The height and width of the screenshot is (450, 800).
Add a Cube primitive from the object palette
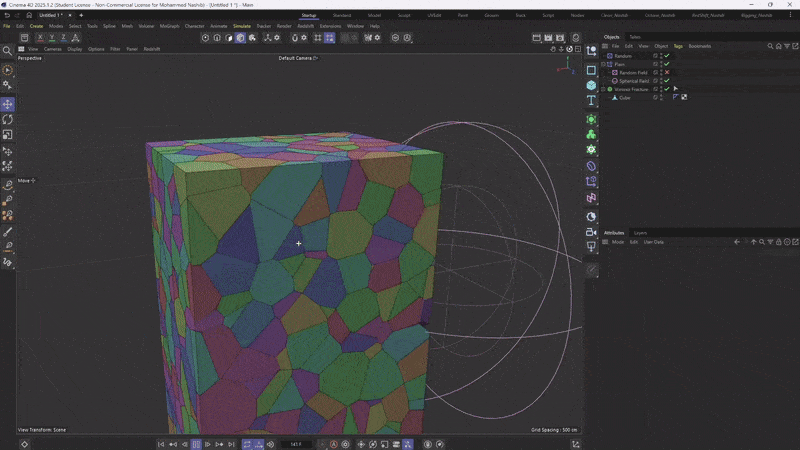pyautogui.click(x=591, y=85)
